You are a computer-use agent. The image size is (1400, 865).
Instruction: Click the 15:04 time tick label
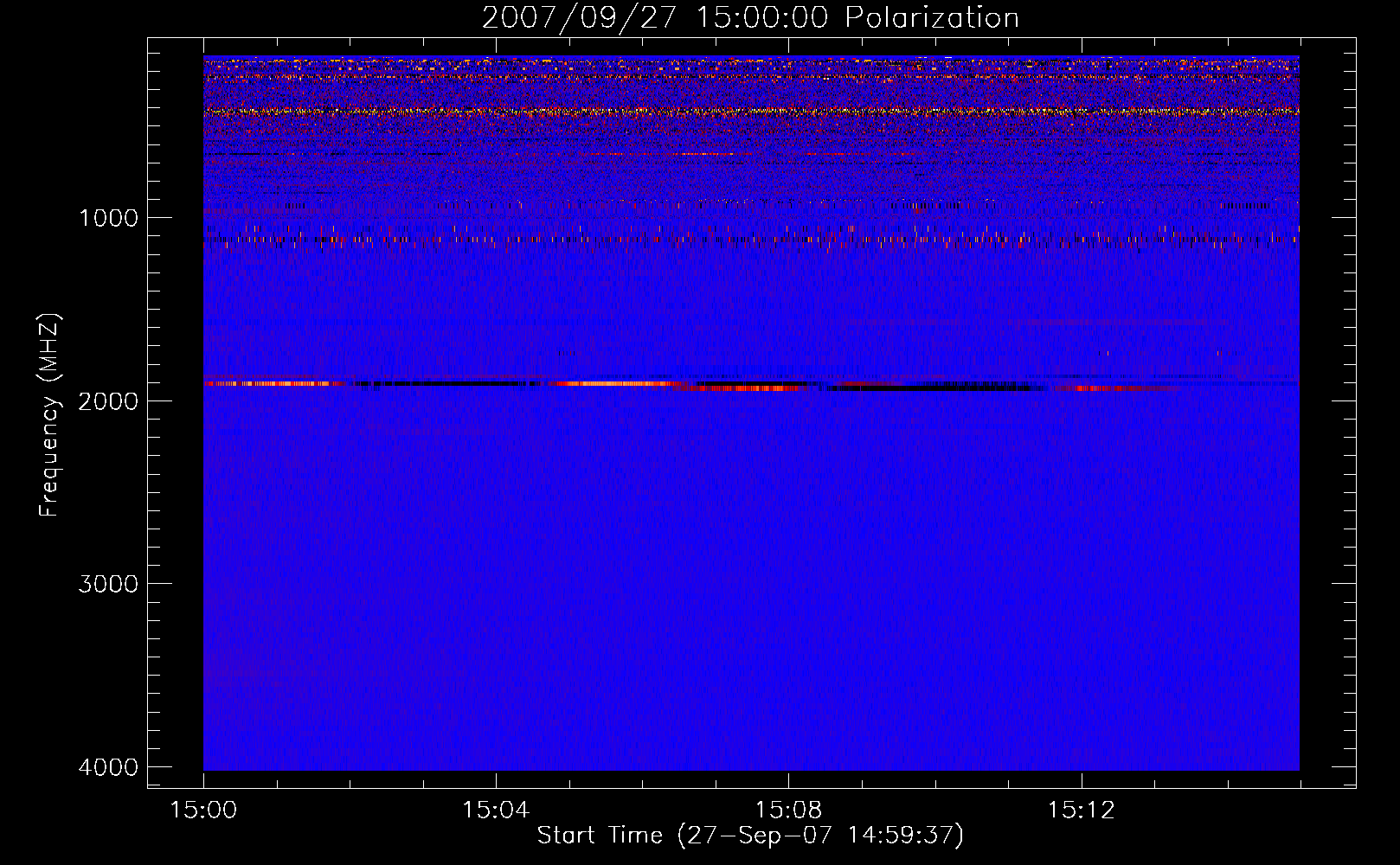tap(496, 811)
